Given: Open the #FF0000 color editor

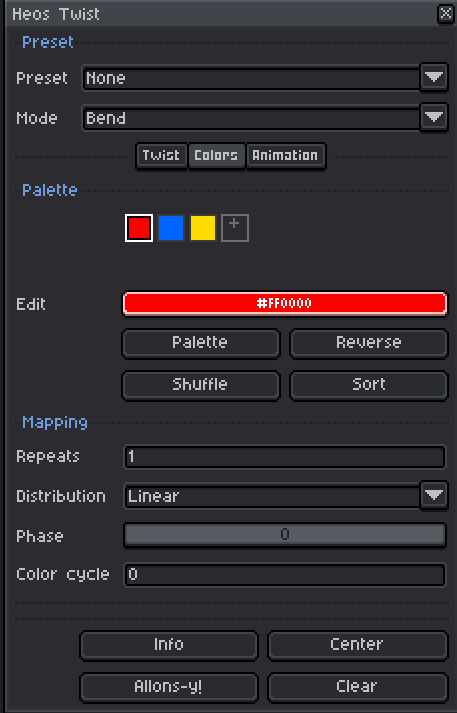Looking at the screenshot, I should pyautogui.click(x=285, y=303).
